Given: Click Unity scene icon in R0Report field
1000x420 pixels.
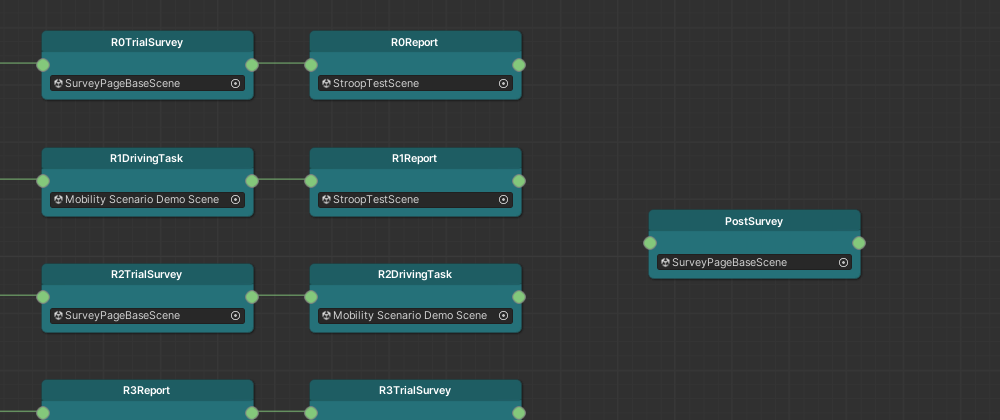Looking at the screenshot, I should click(x=326, y=83).
